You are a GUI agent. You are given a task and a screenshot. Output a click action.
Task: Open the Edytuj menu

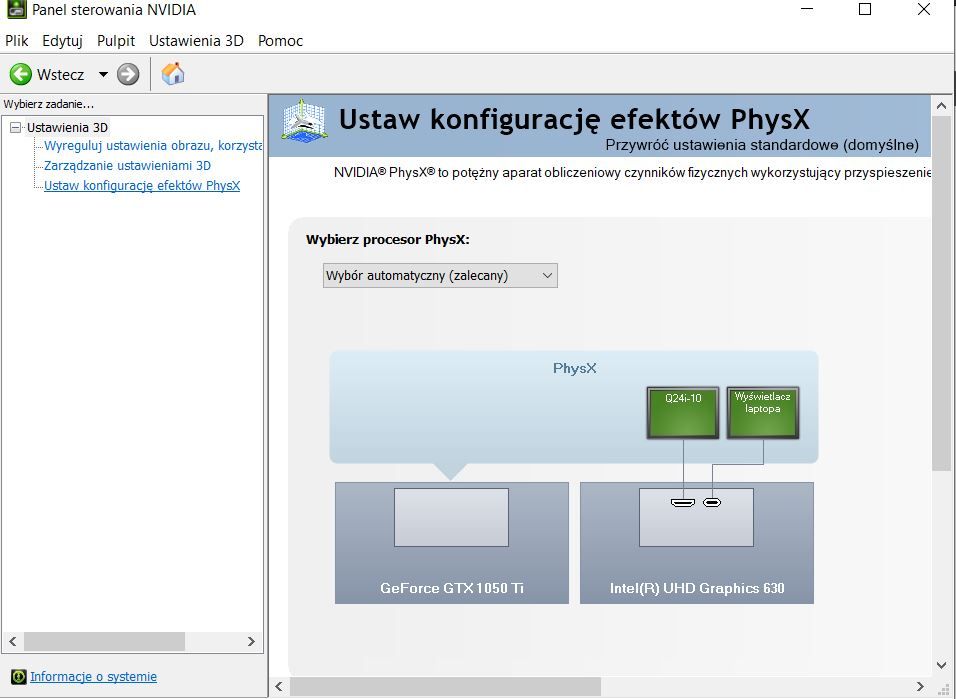click(62, 41)
